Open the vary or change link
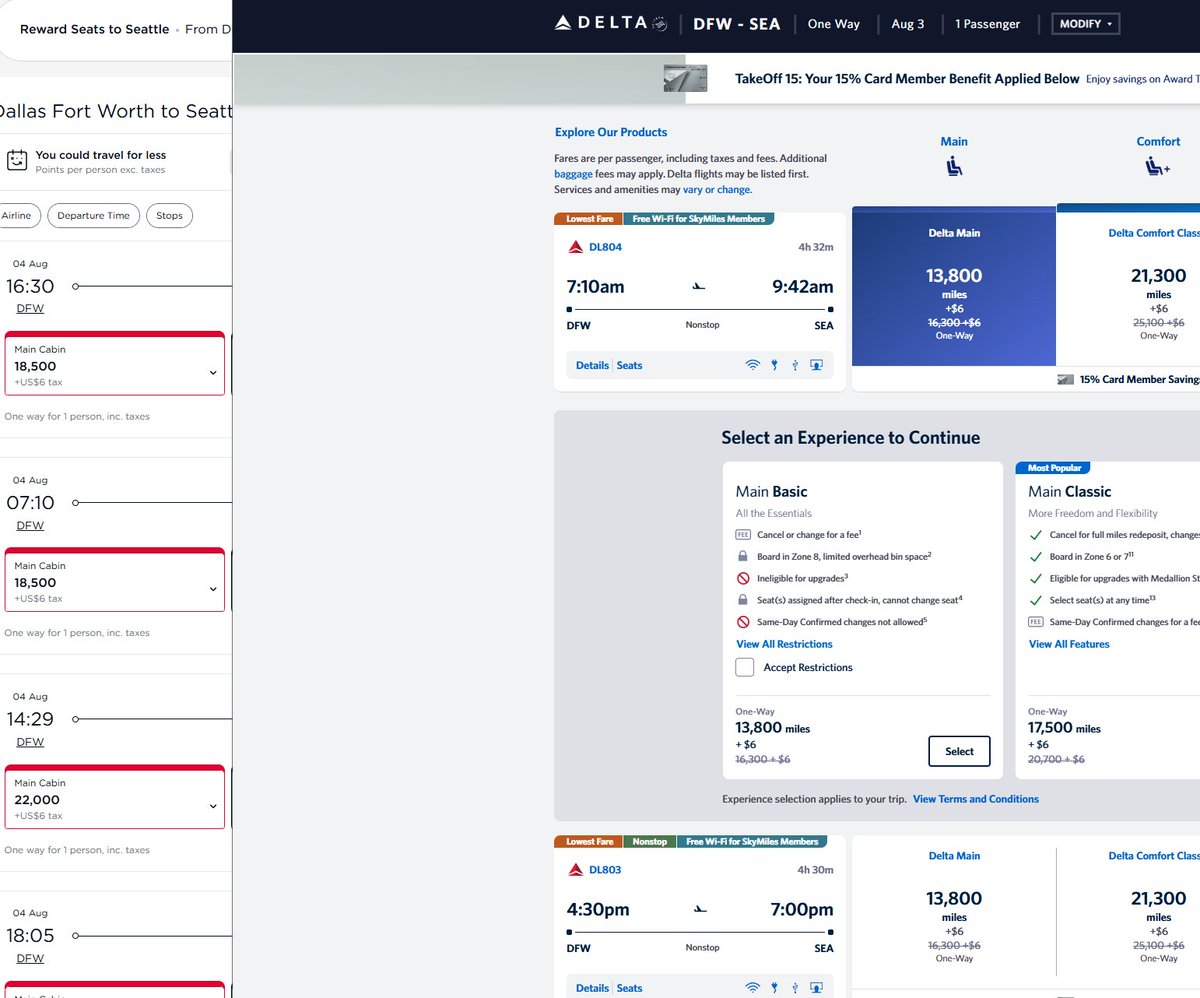Image resolution: width=1200 pixels, height=998 pixels. [x=717, y=189]
